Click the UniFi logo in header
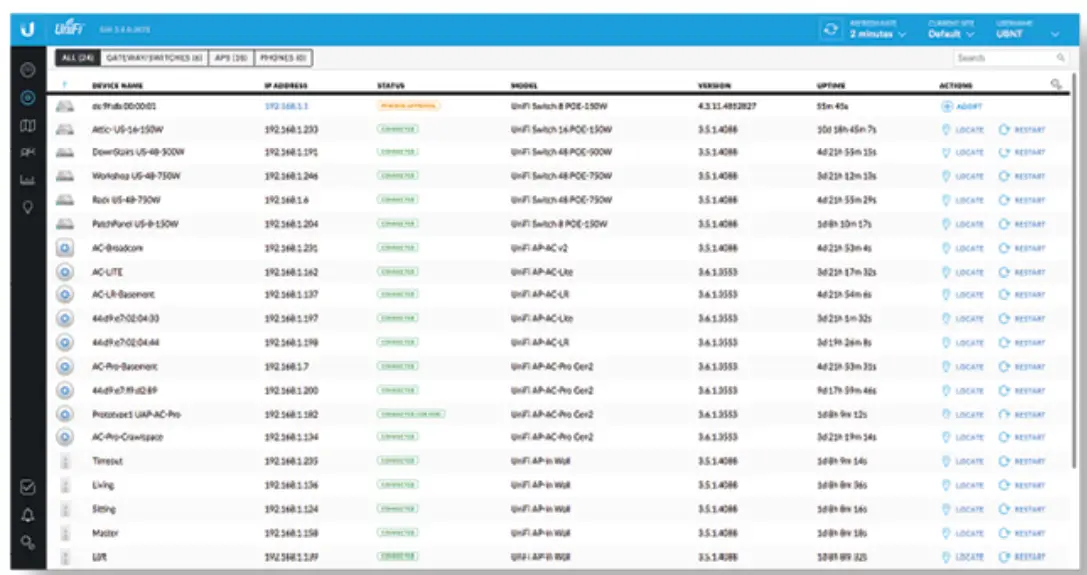The height and width of the screenshot is (575, 1087). pos(69,29)
